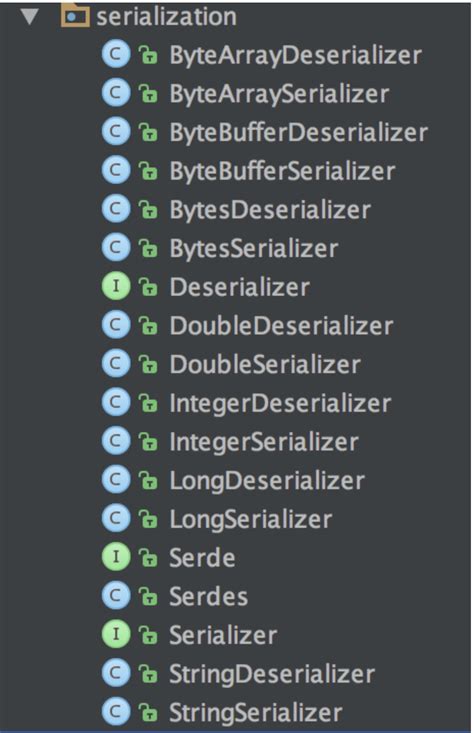Open the BytesDeserializer file

(270, 210)
